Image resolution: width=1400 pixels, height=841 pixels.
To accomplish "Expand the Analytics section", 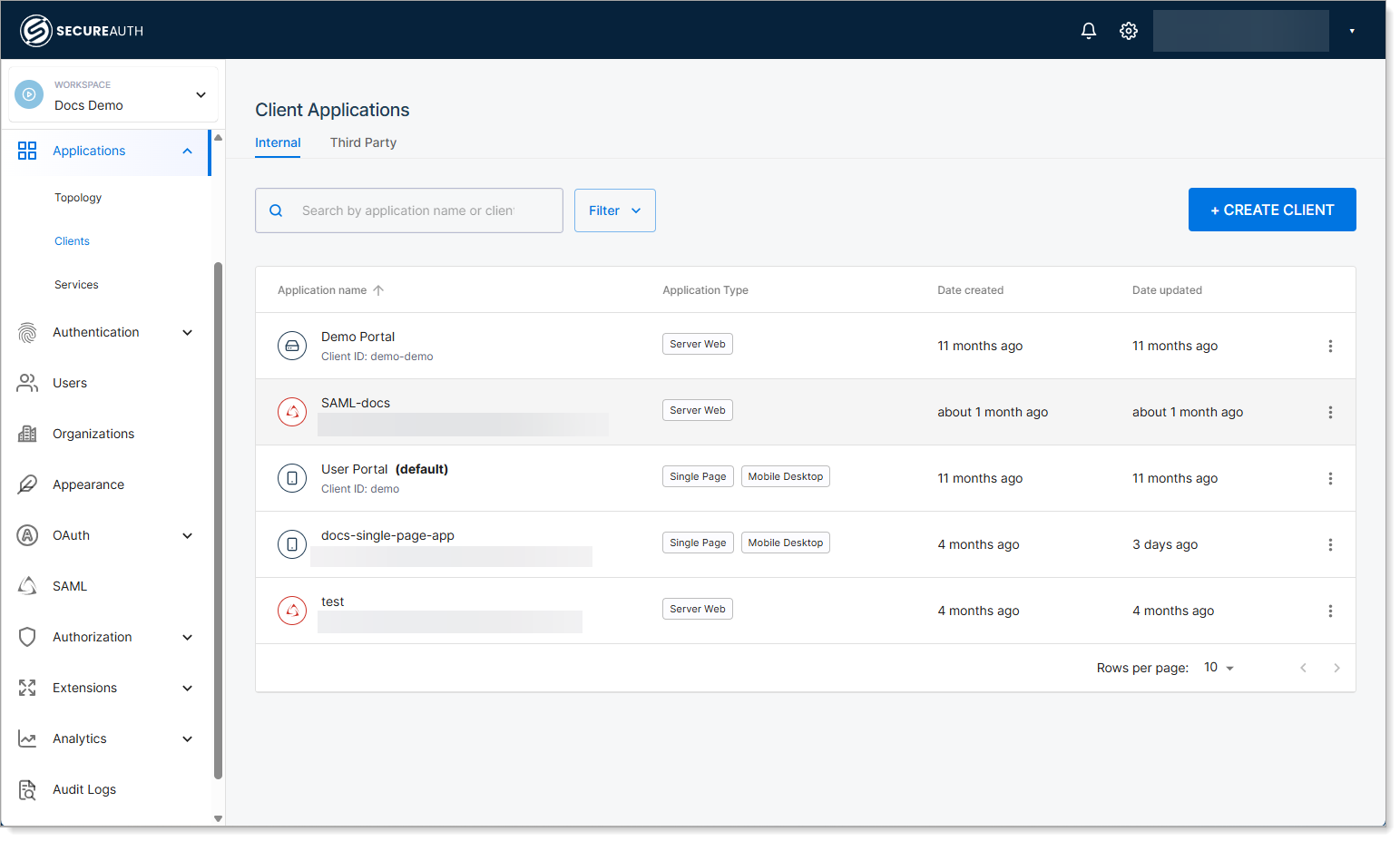I will tap(188, 738).
